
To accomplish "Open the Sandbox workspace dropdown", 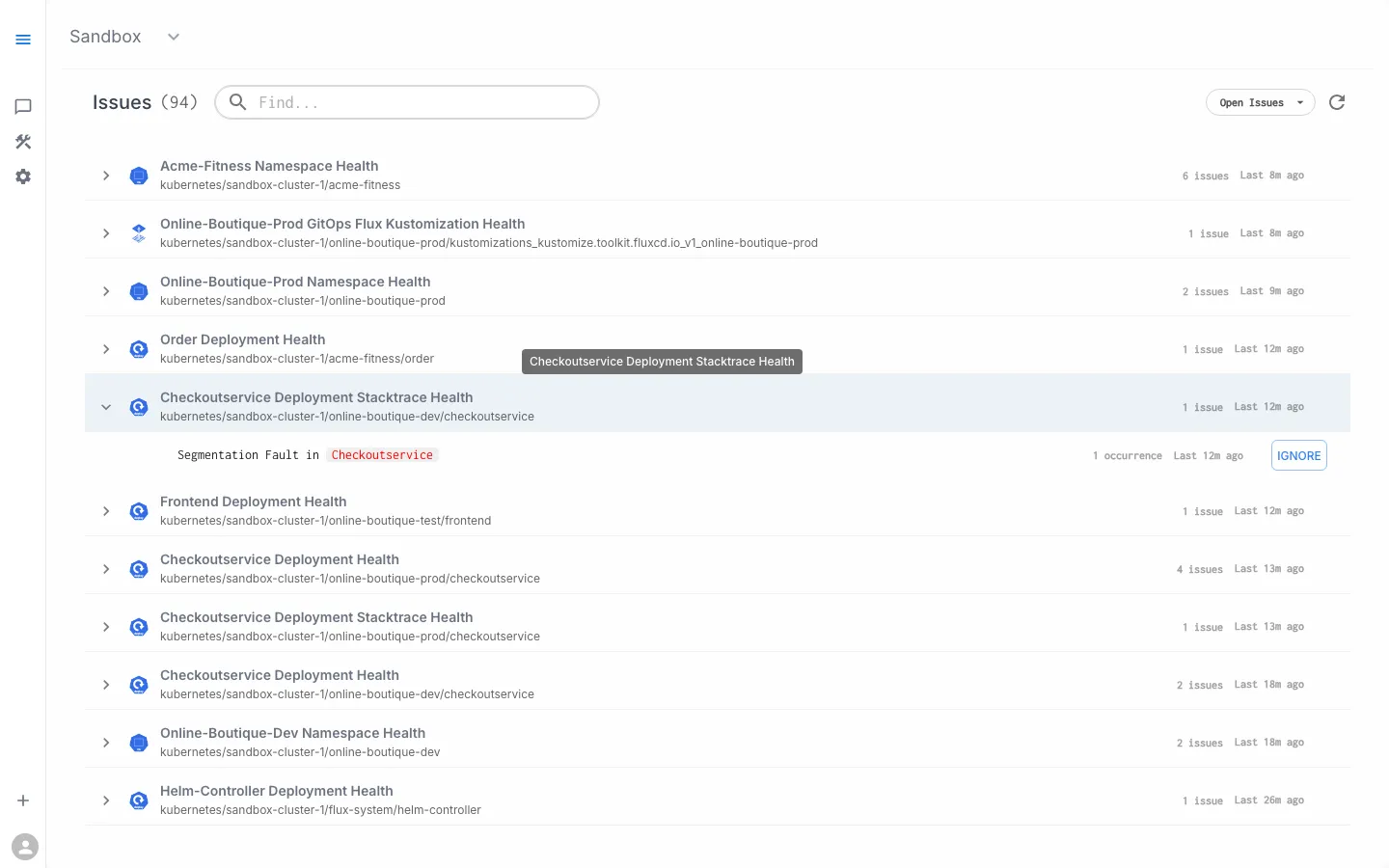I will tap(174, 37).
